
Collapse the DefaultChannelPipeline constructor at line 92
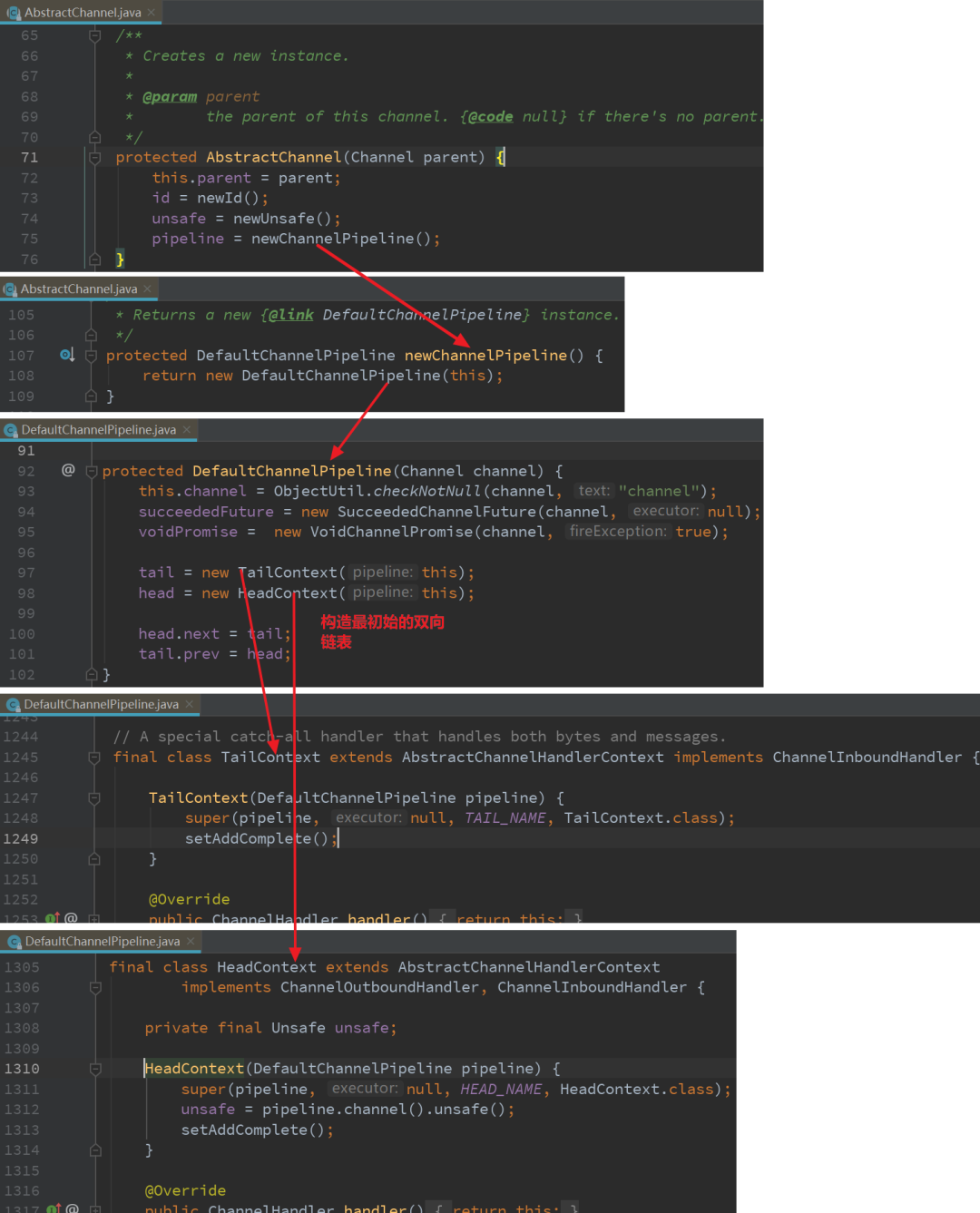click(91, 471)
